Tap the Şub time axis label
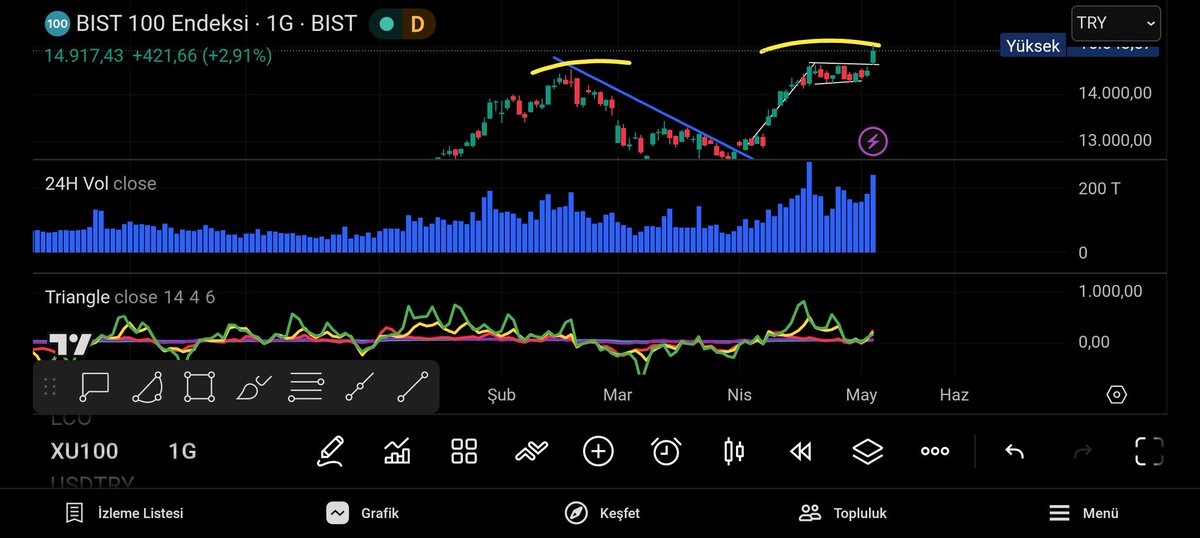This screenshot has width=1200, height=538. (x=501, y=395)
